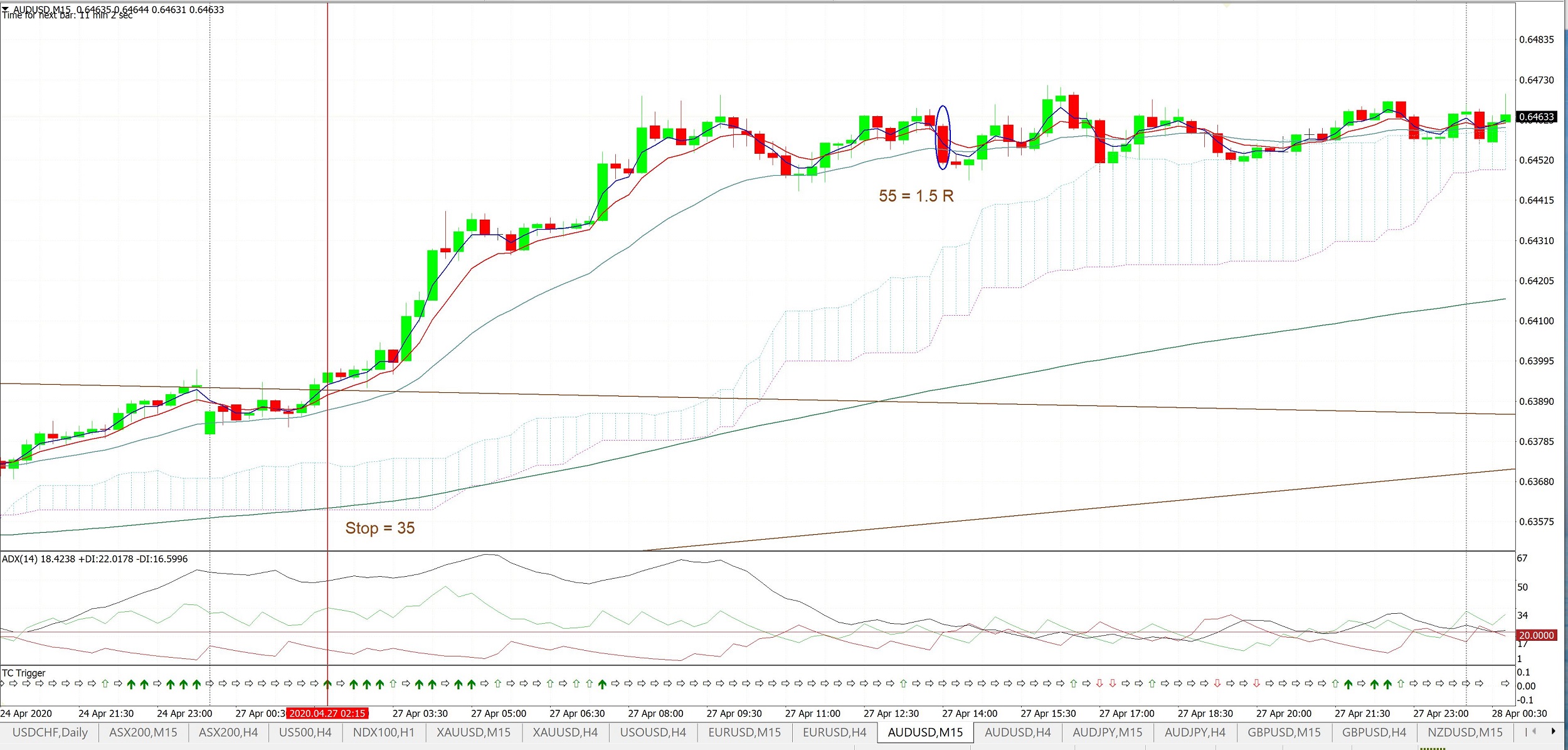The height and width of the screenshot is (750, 1568).
Task: Click the ADX(14) indicator readout text
Action: coord(95,559)
